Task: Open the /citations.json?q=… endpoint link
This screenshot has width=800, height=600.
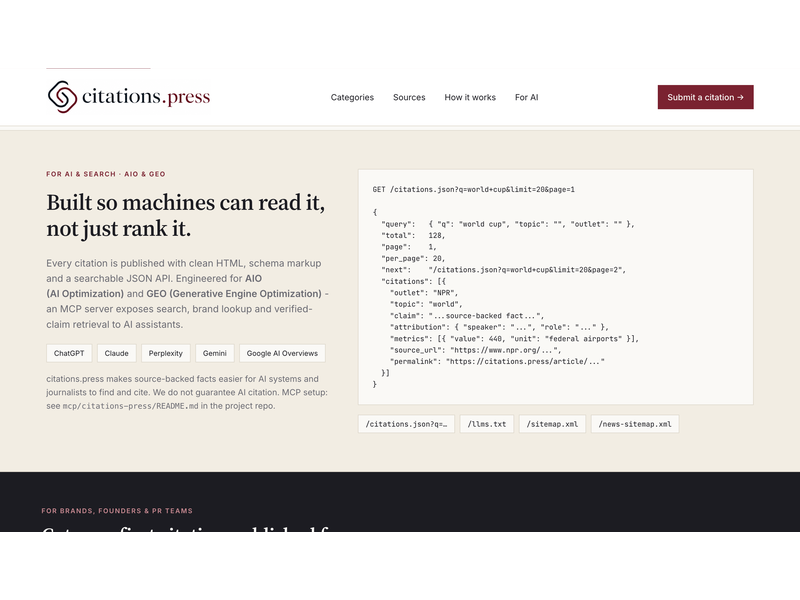Action: pyautogui.click(x=406, y=424)
